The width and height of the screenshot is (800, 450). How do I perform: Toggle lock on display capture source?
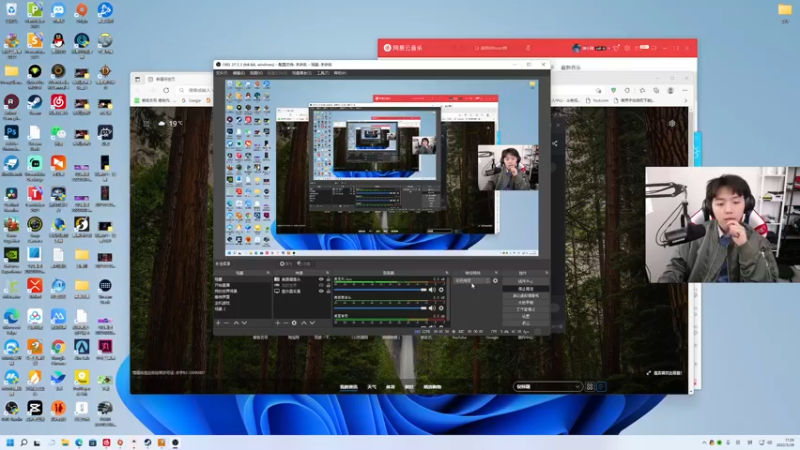pyautogui.click(x=328, y=291)
